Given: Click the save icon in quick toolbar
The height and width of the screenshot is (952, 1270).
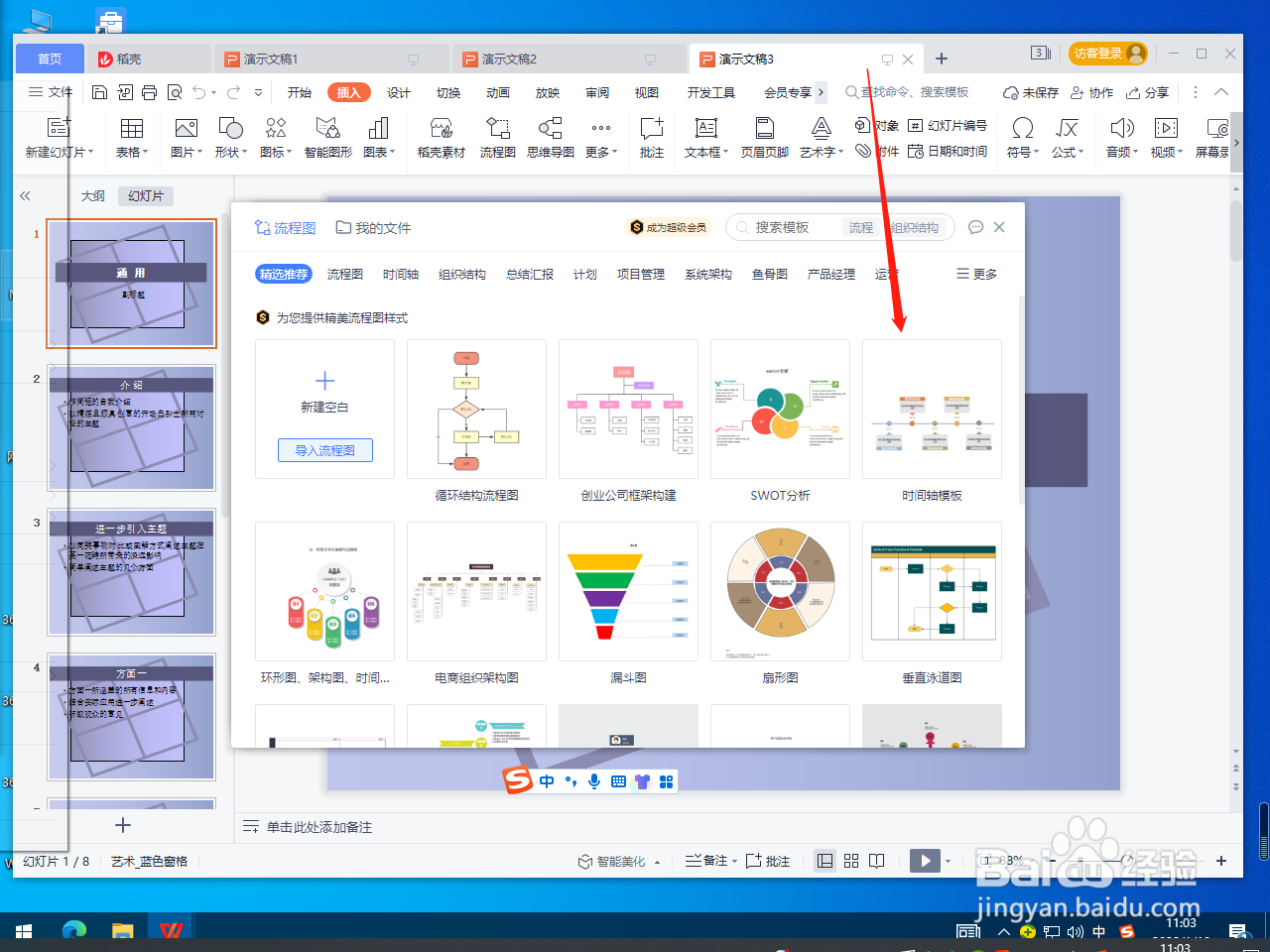Looking at the screenshot, I should (99, 92).
